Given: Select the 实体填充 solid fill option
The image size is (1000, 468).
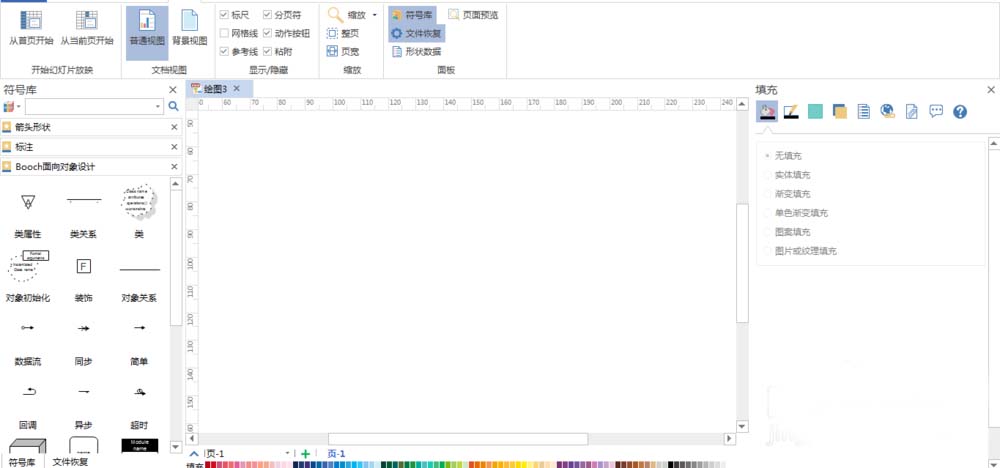Looking at the screenshot, I should pos(767,175).
